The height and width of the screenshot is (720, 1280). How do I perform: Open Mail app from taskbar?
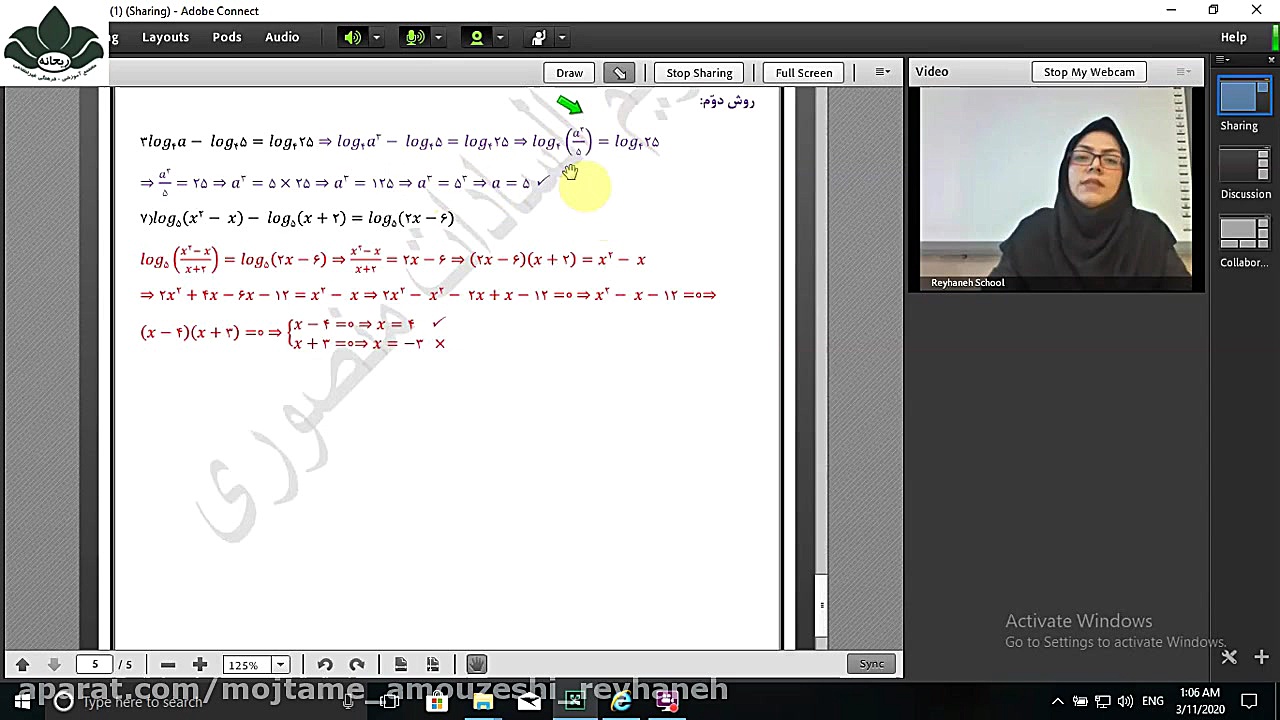[529, 702]
